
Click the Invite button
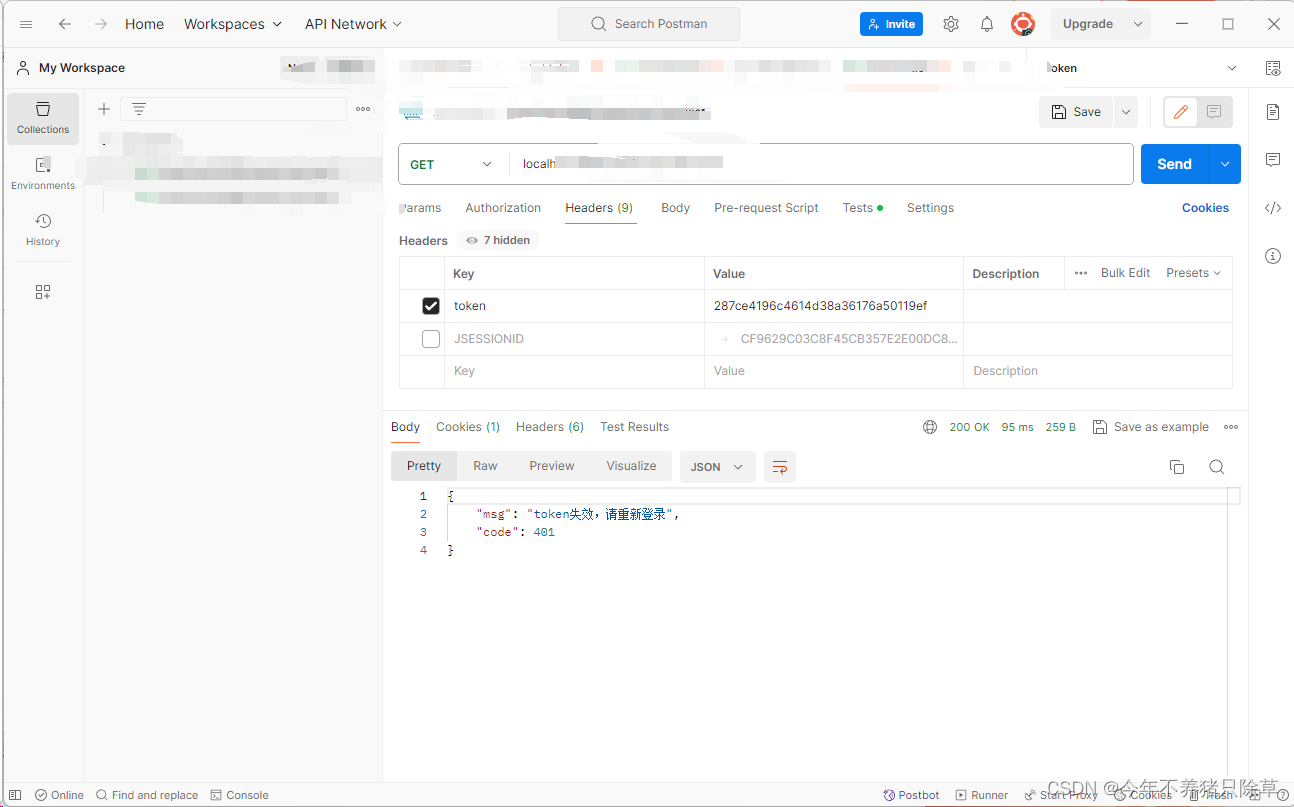pyautogui.click(x=891, y=24)
